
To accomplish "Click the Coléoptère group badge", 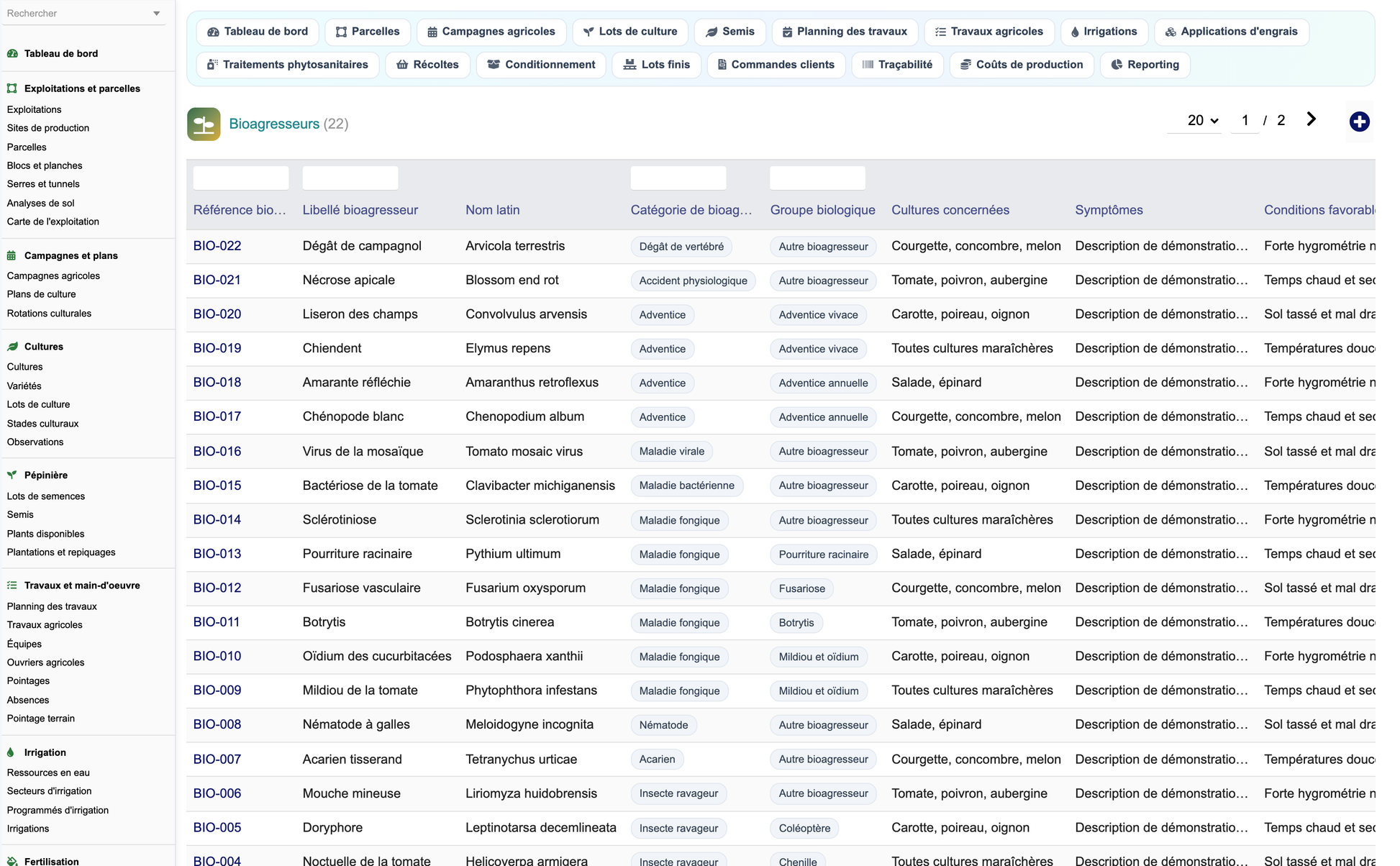I will point(804,828).
